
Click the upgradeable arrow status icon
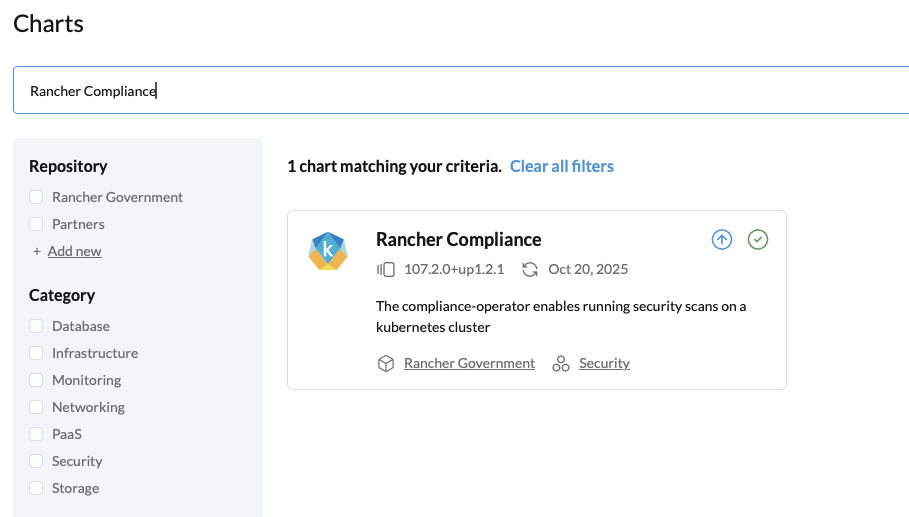point(722,239)
